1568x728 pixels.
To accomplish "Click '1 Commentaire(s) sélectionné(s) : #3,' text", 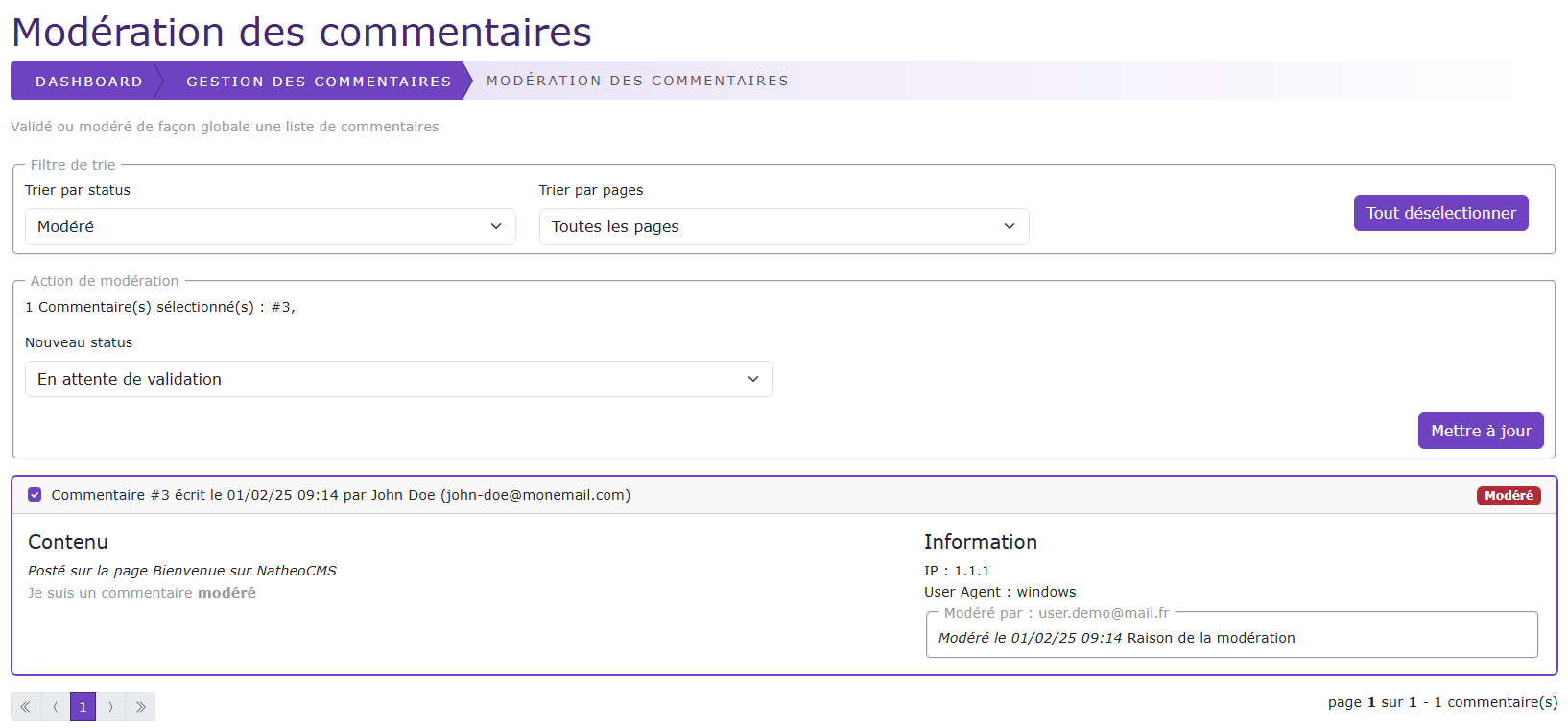I will 160,307.
